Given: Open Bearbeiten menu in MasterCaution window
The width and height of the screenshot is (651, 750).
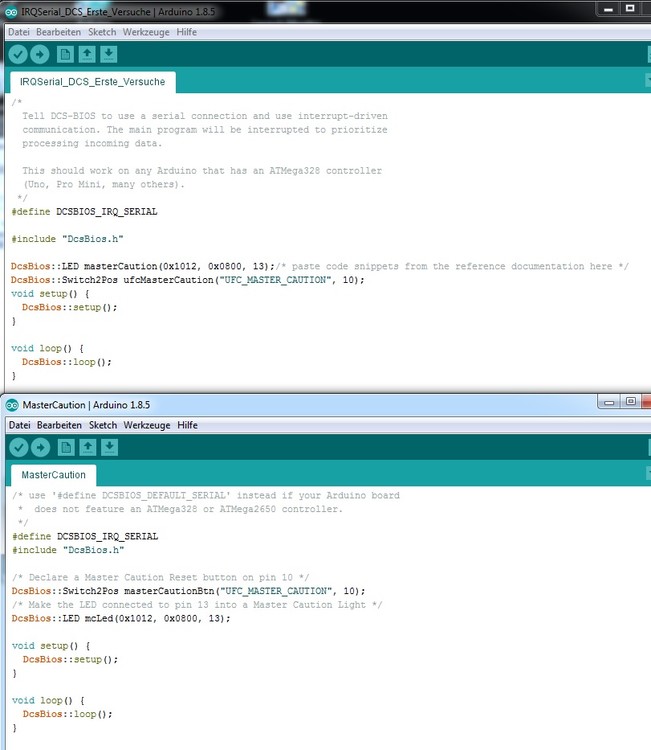Looking at the screenshot, I should point(59,425).
